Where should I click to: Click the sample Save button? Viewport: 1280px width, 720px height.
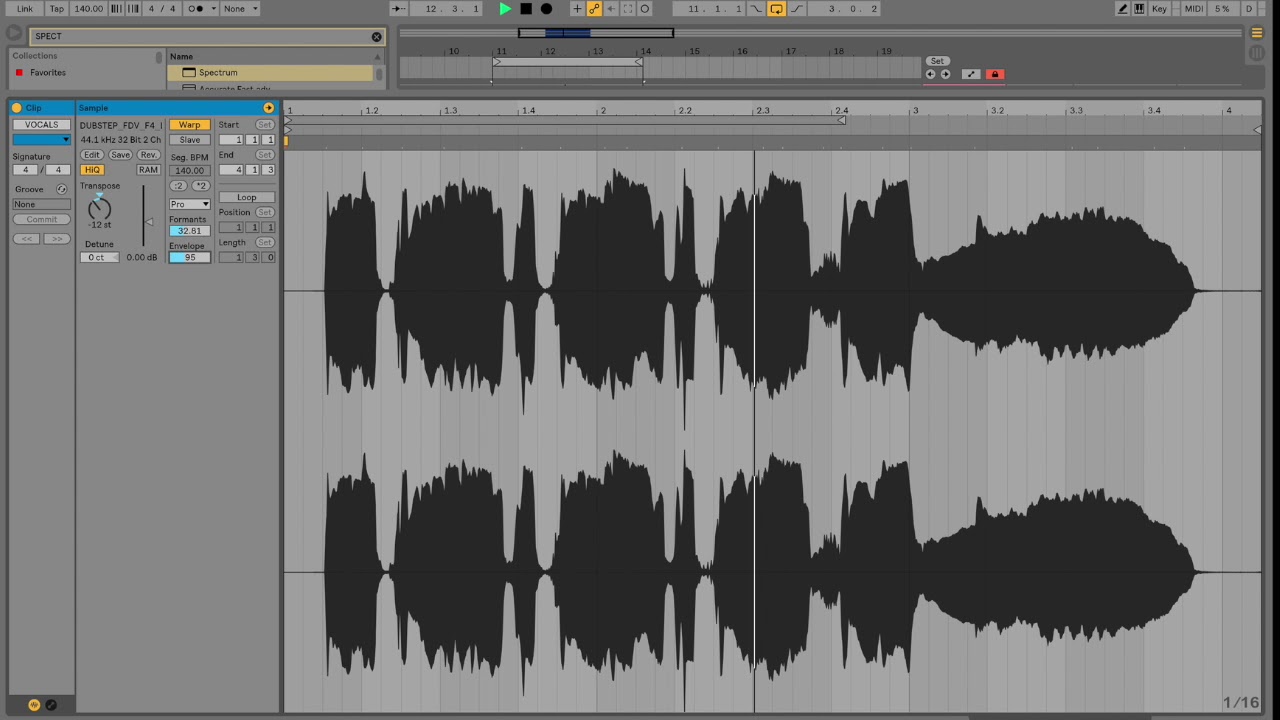click(x=121, y=155)
